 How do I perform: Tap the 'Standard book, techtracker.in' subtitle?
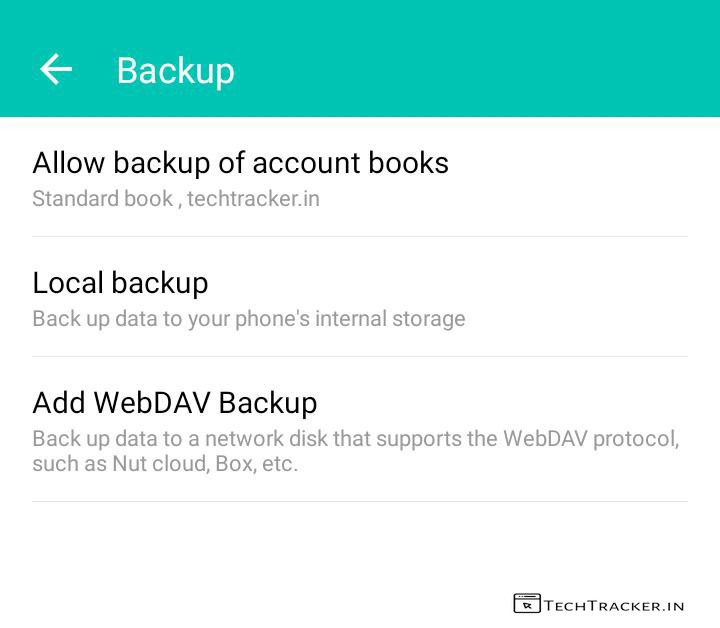click(x=176, y=198)
